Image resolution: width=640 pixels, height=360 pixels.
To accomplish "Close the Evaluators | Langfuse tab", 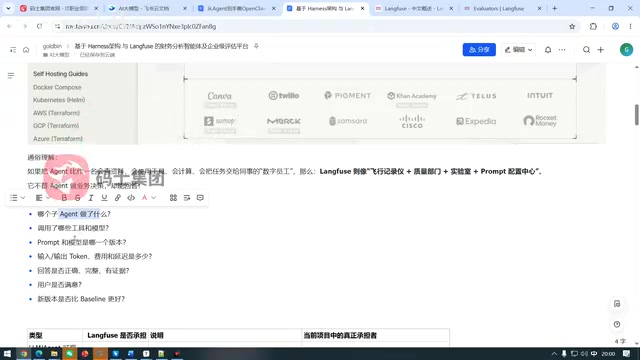I will pyautogui.click(x=540, y=8).
